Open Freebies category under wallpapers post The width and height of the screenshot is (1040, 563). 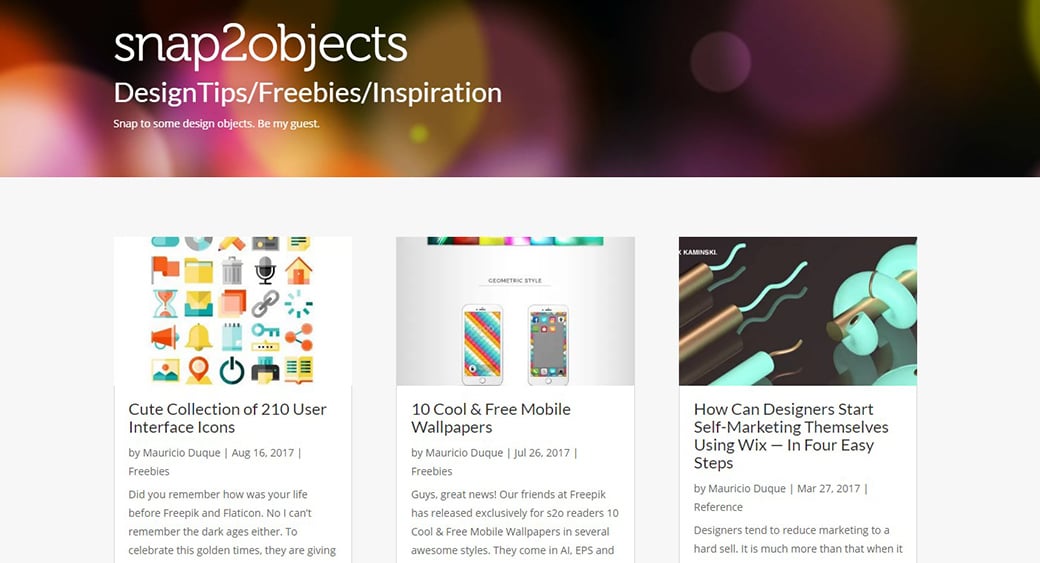(x=431, y=471)
